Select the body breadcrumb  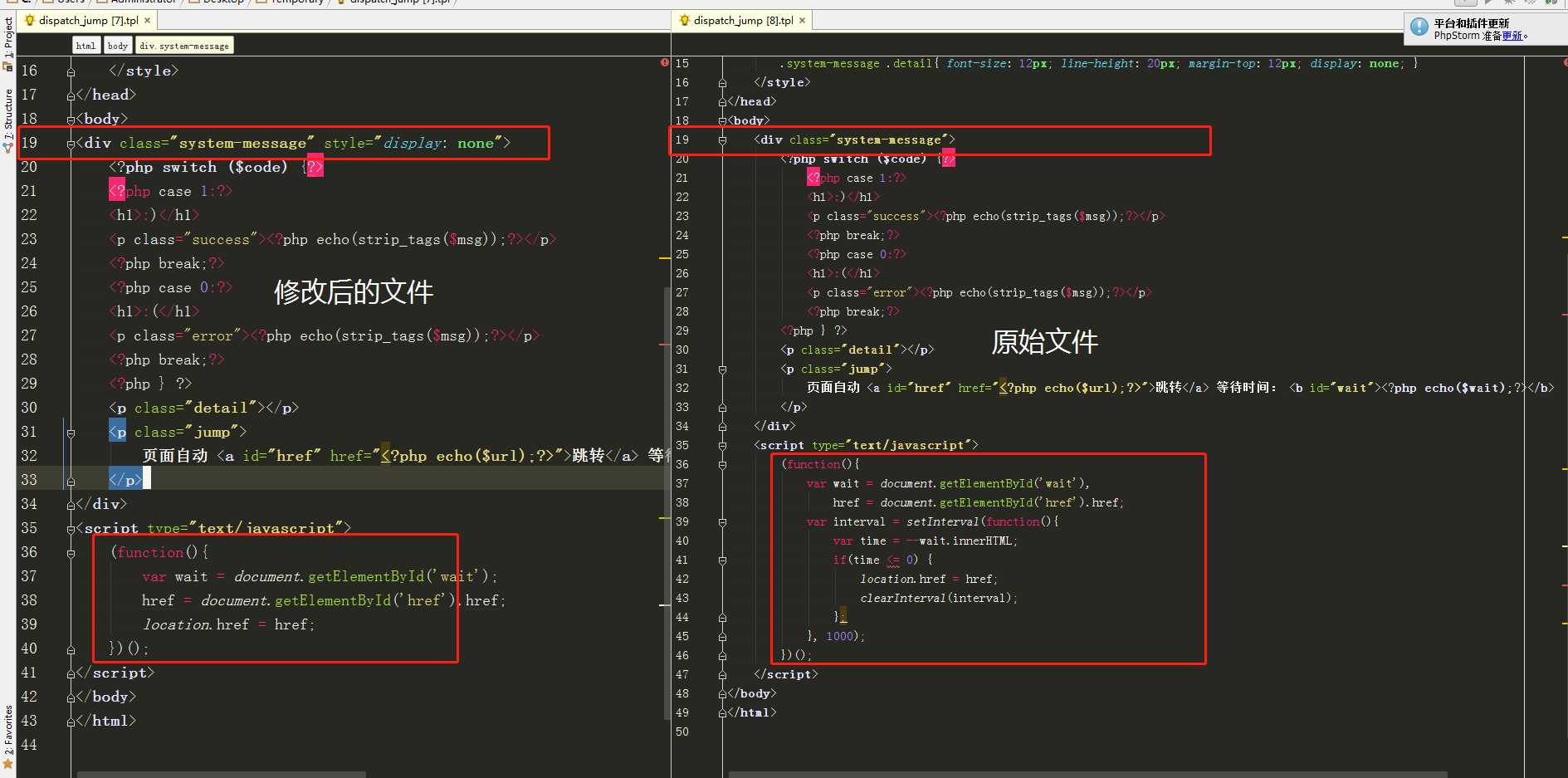[118, 46]
